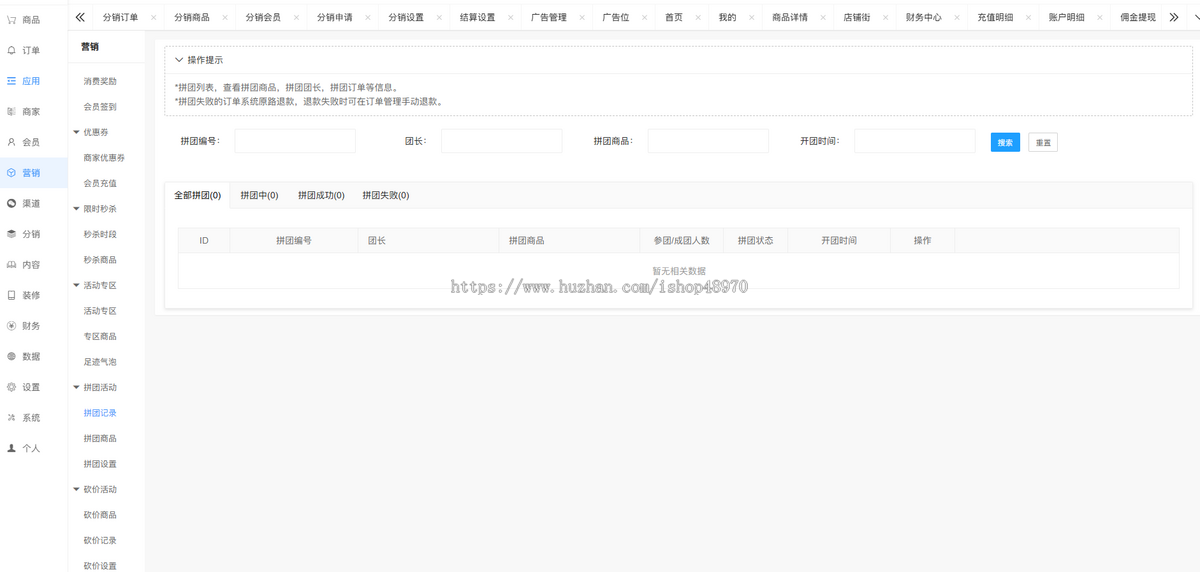Switch to the 分销申请 tab
Screen dimensions: 1200x572
coord(334,18)
